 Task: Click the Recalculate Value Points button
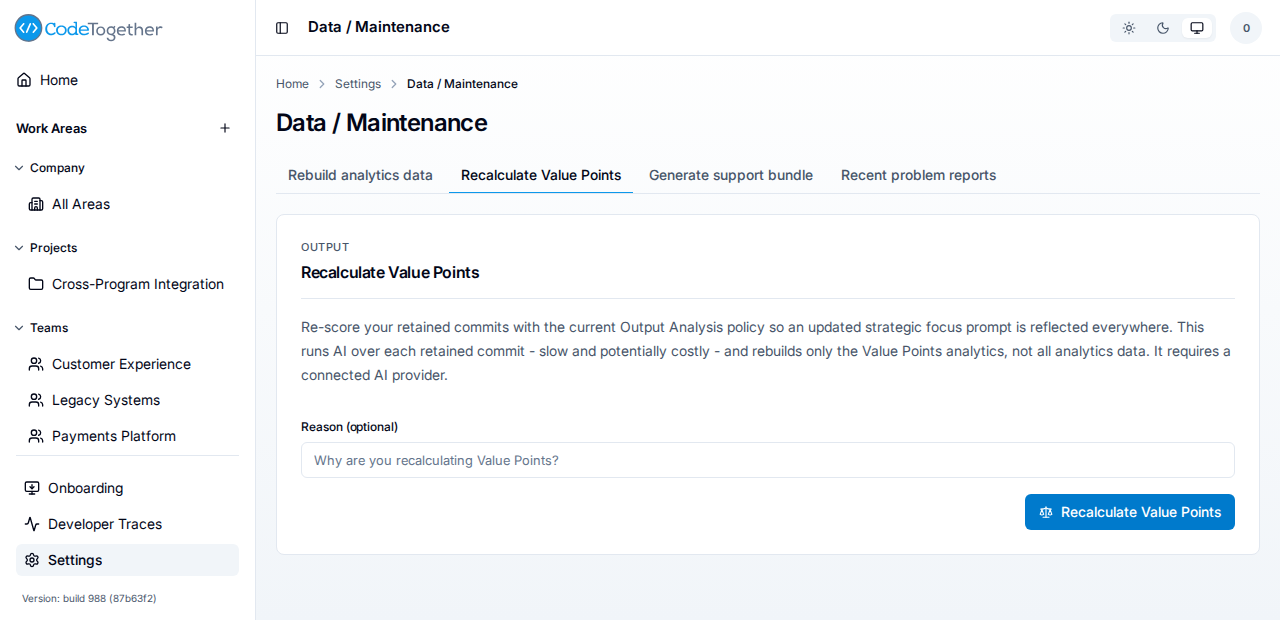(1130, 512)
